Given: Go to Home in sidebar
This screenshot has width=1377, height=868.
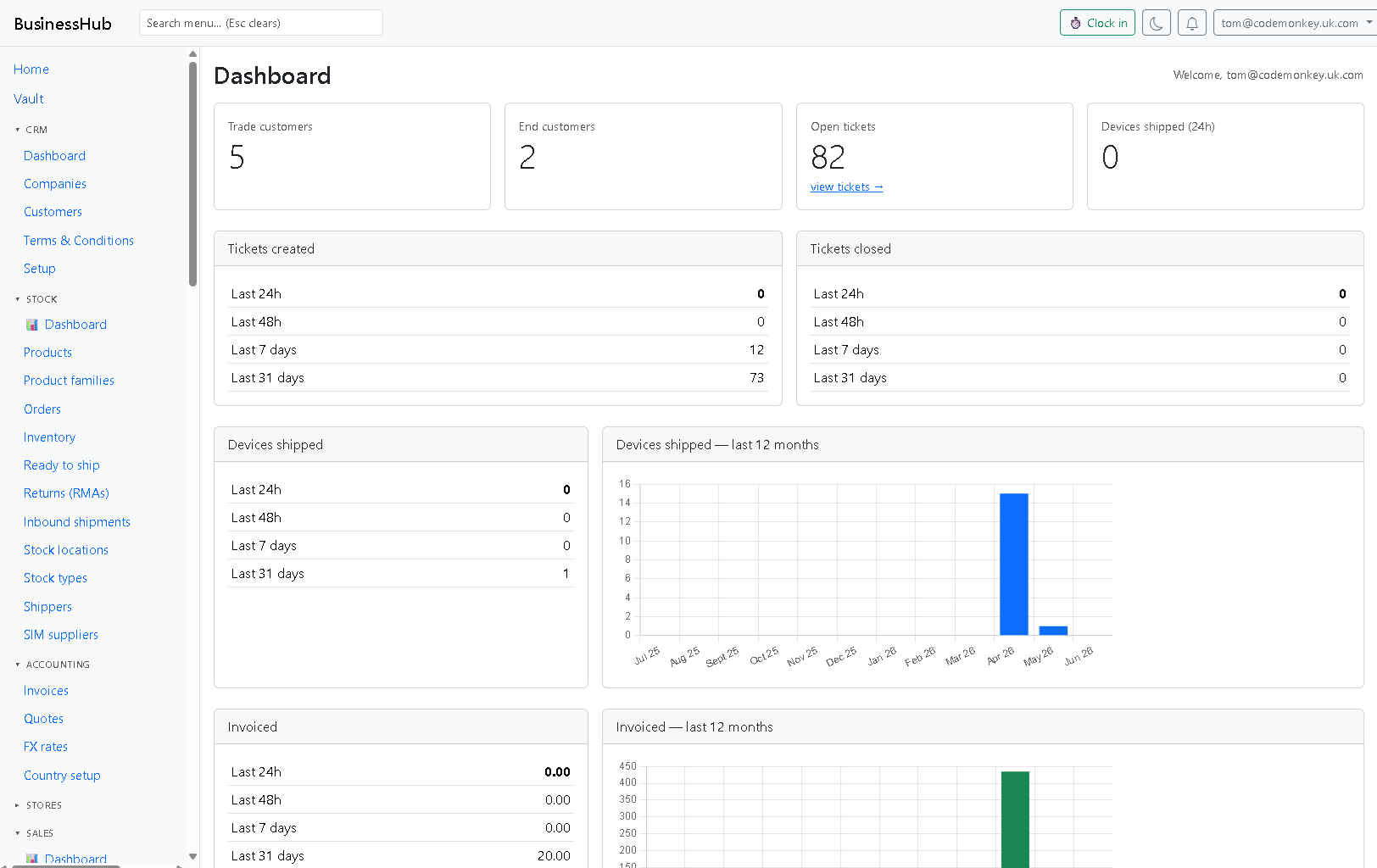Looking at the screenshot, I should [x=31, y=70].
